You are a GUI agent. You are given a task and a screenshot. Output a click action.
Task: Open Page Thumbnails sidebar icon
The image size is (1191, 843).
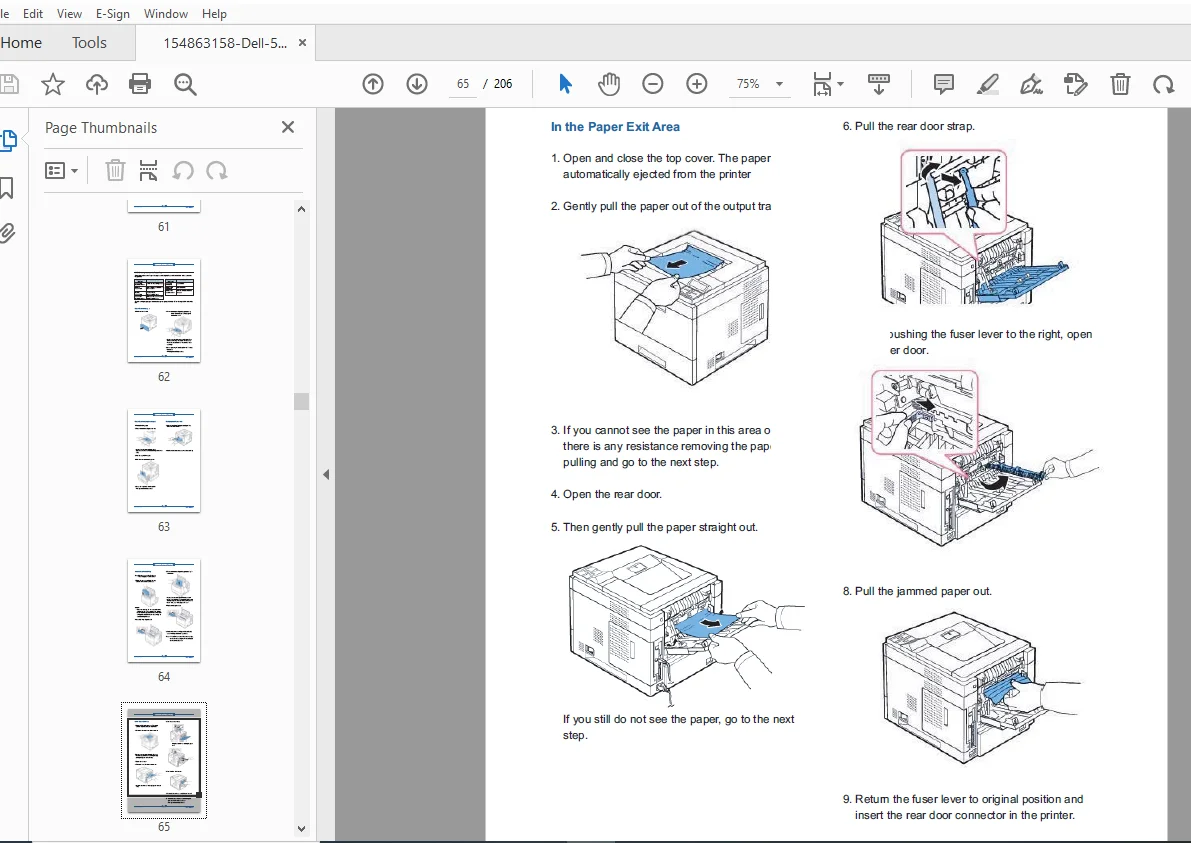pos(8,140)
